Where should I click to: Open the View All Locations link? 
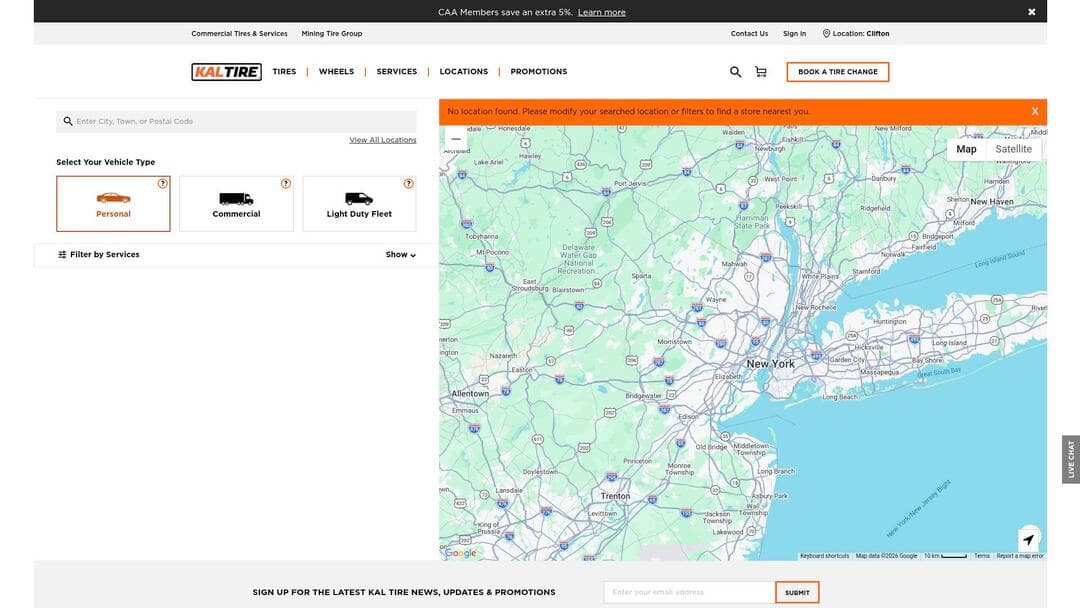(383, 138)
